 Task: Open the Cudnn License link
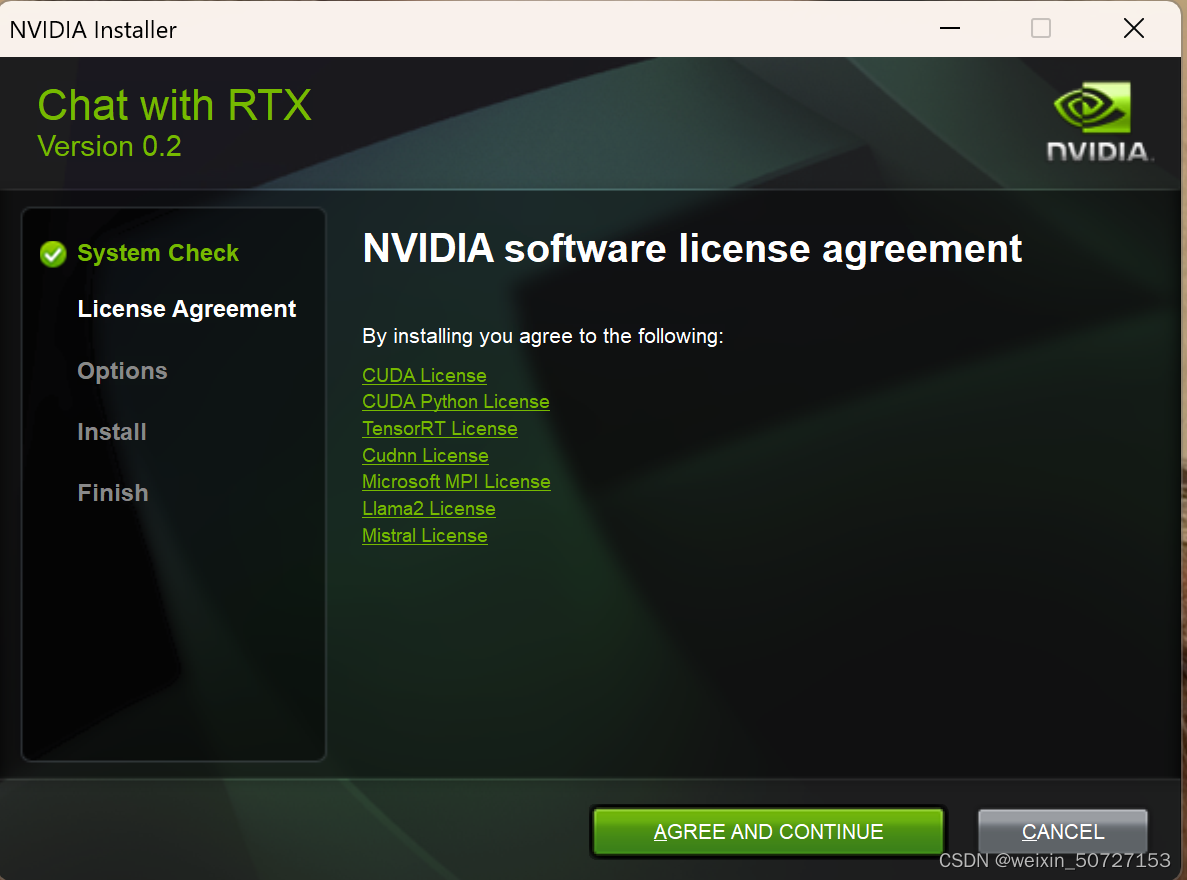425,456
